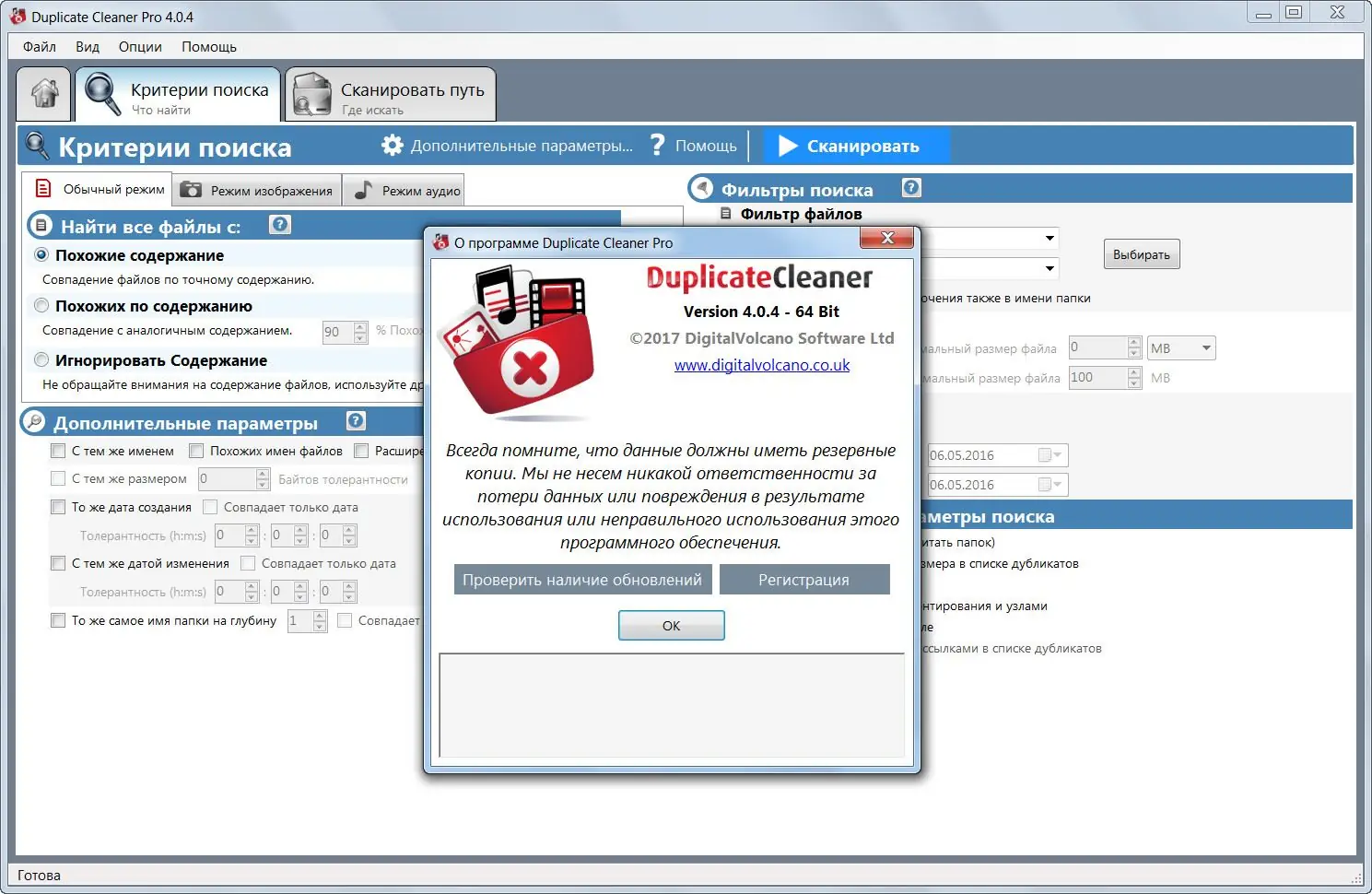The height and width of the screenshot is (894, 1372).
Task: Select Похожих по содержанию radio option
Action: tap(41, 305)
